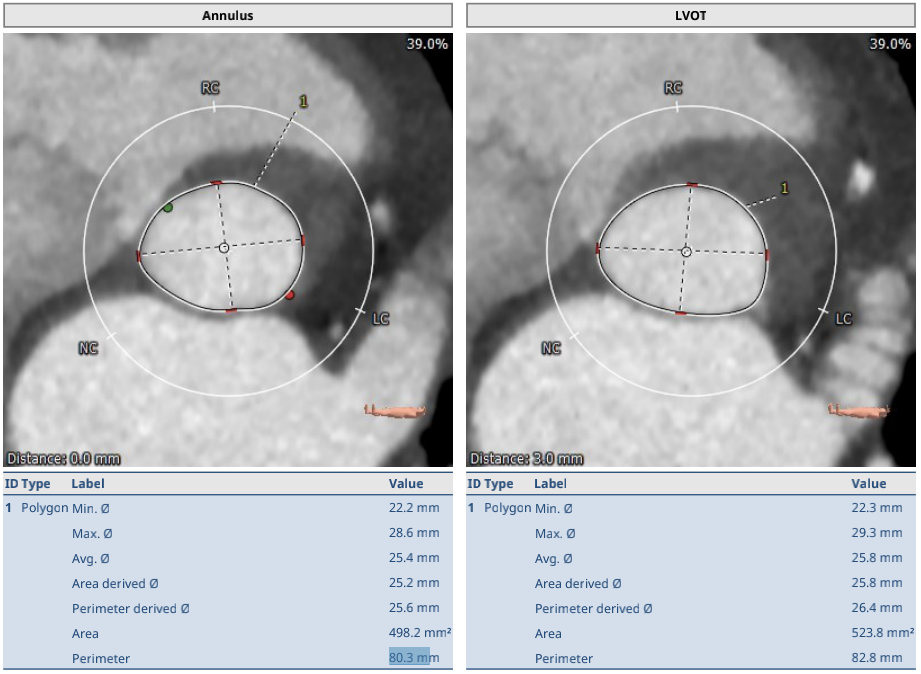Click the RC cusp label in the Annulus view
This screenshot has height=674, width=921.
tap(210, 88)
